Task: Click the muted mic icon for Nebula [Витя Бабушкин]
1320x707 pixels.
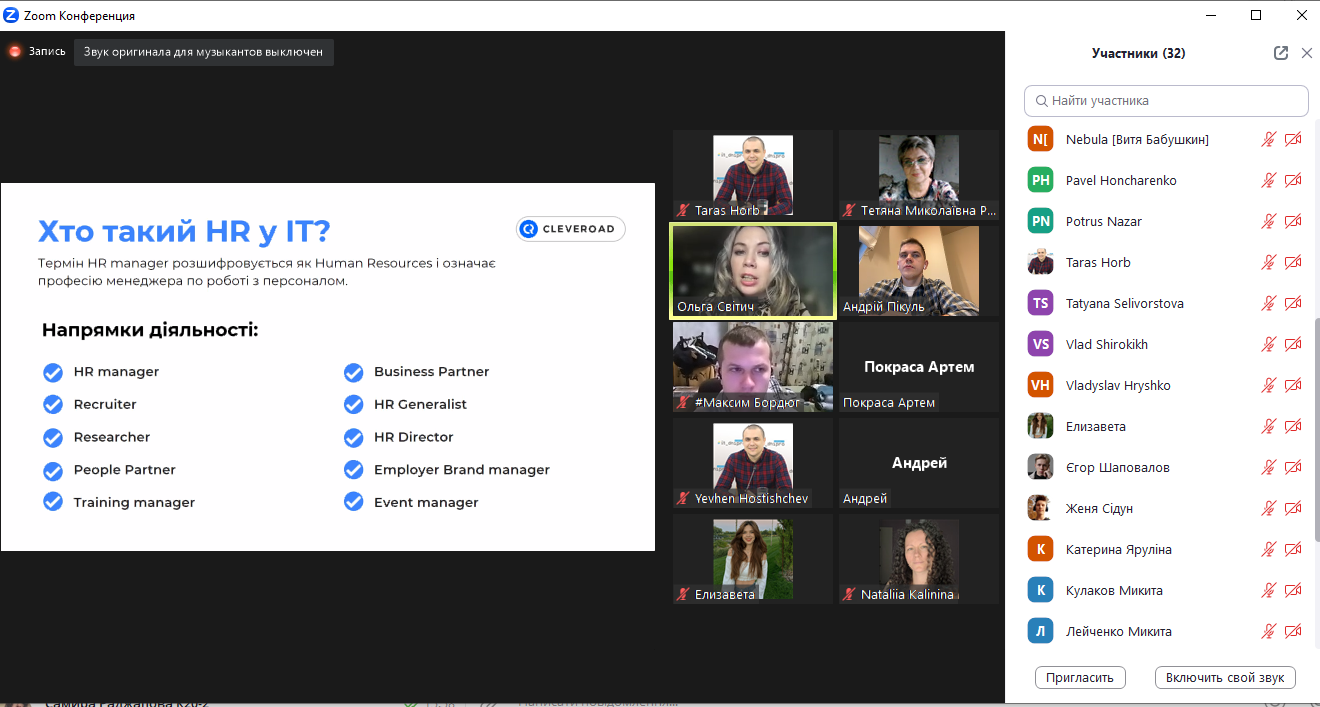Action: point(1268,139)
